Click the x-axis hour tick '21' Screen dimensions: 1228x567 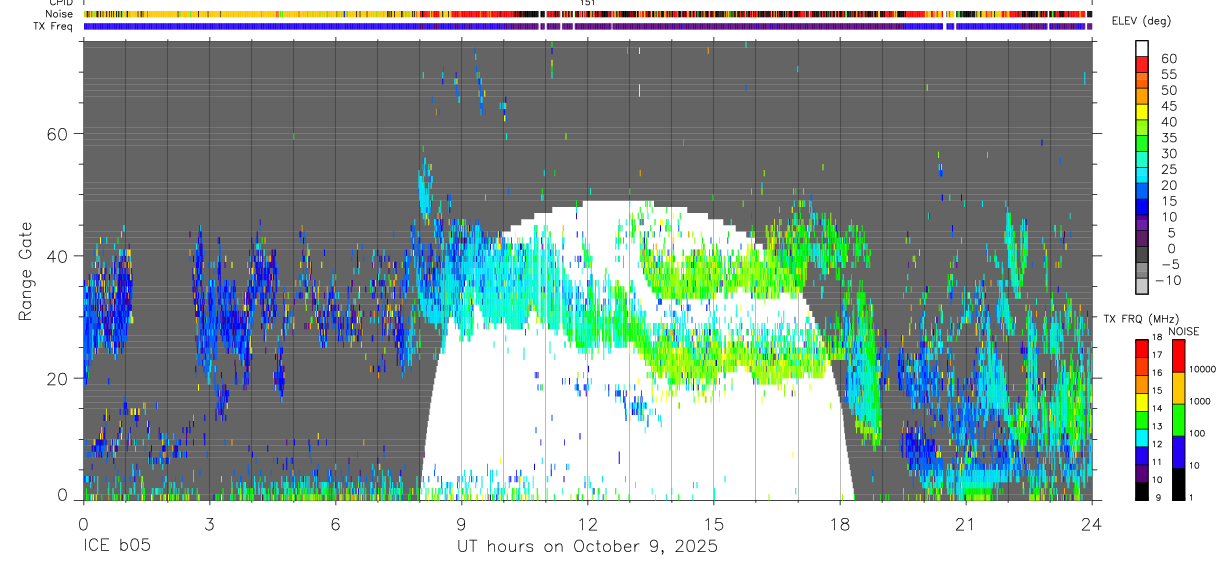[x=965, y=524]
